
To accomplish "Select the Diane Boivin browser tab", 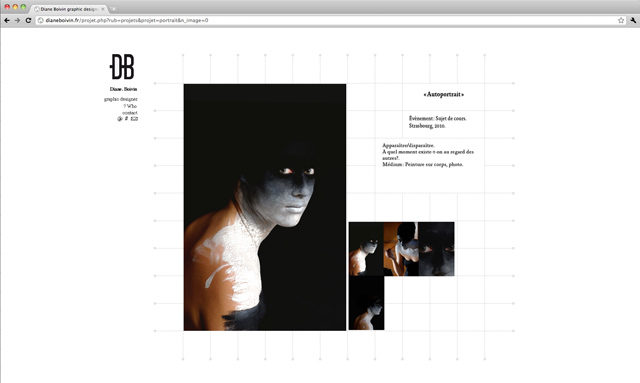I will point(68,9).
